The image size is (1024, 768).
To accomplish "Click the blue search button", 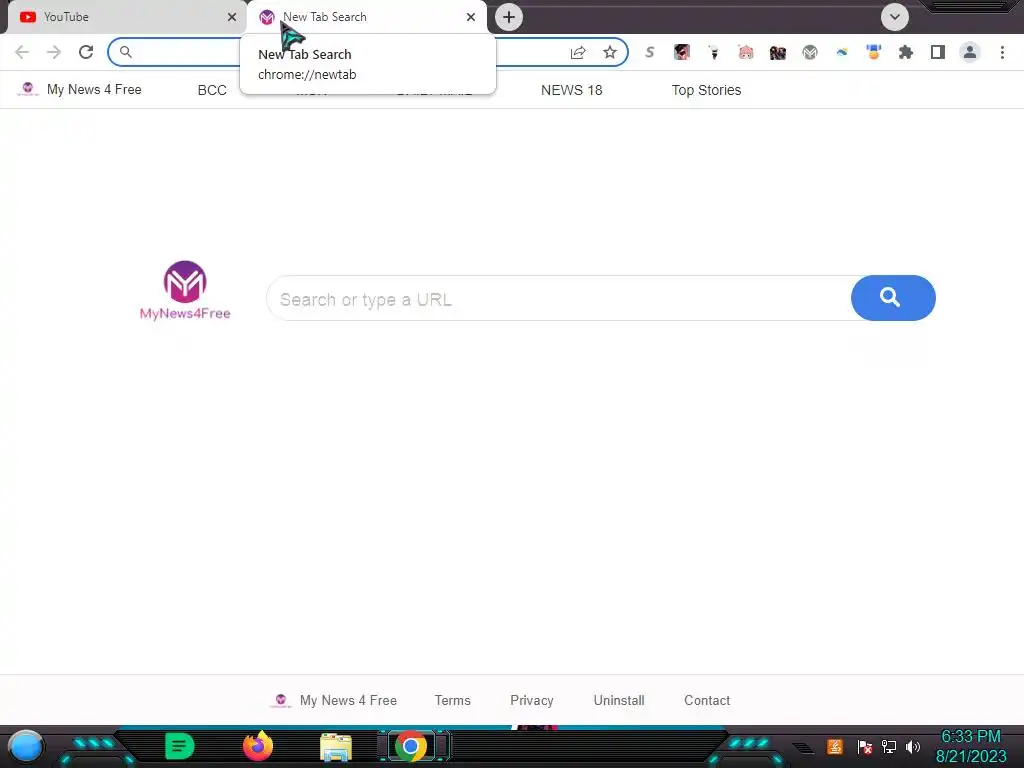I will (x=893, y=298).
